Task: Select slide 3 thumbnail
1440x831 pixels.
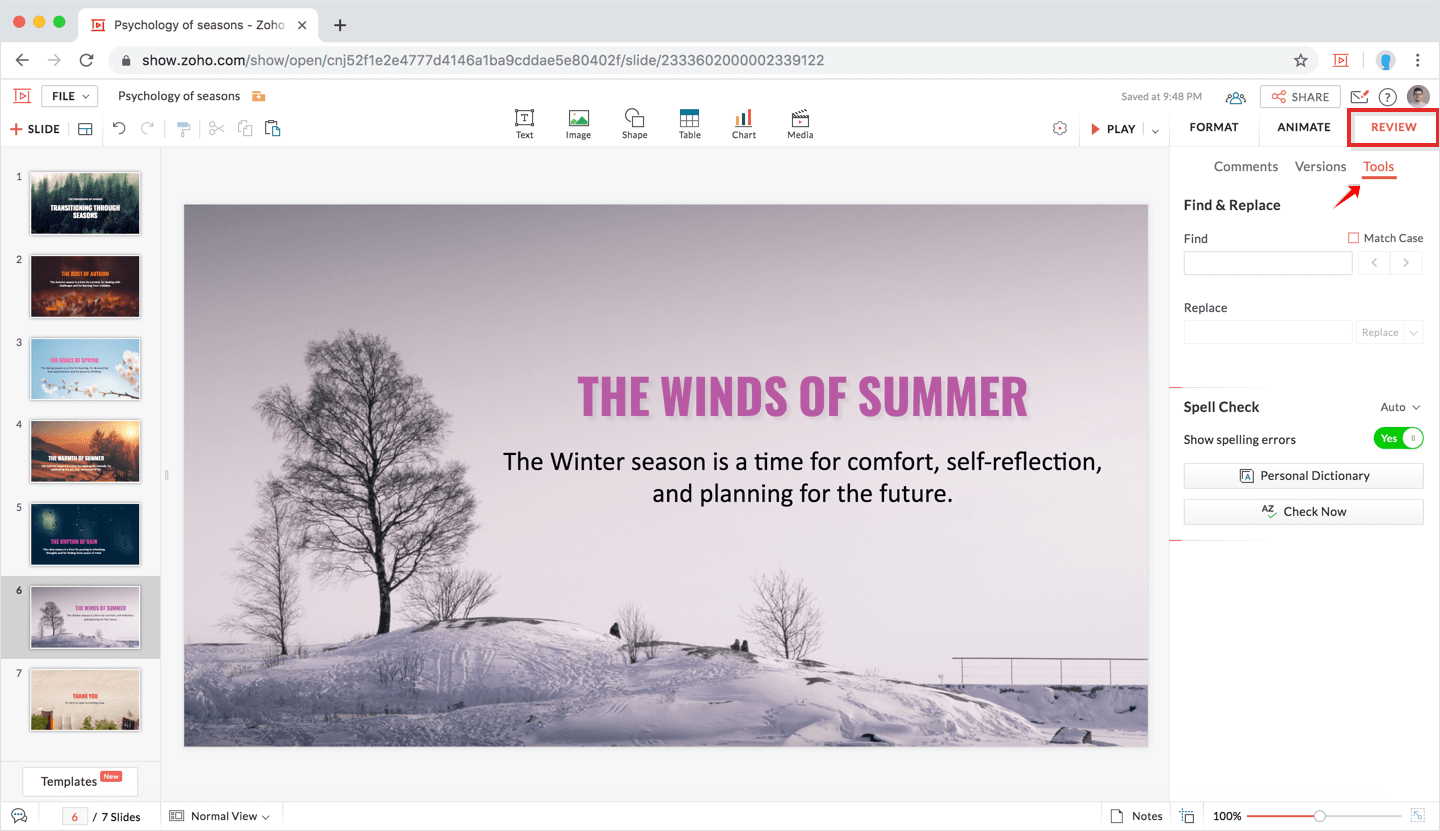Action: pos(85,369)
